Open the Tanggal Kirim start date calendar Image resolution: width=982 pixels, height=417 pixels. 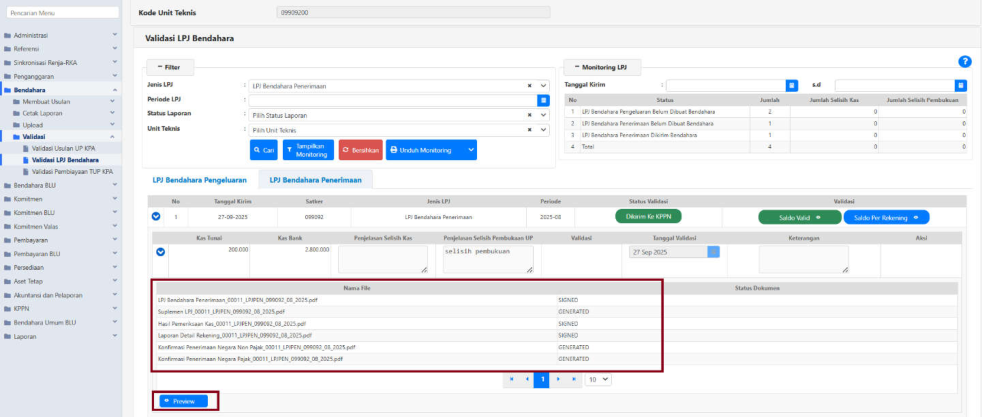[791, 86]
